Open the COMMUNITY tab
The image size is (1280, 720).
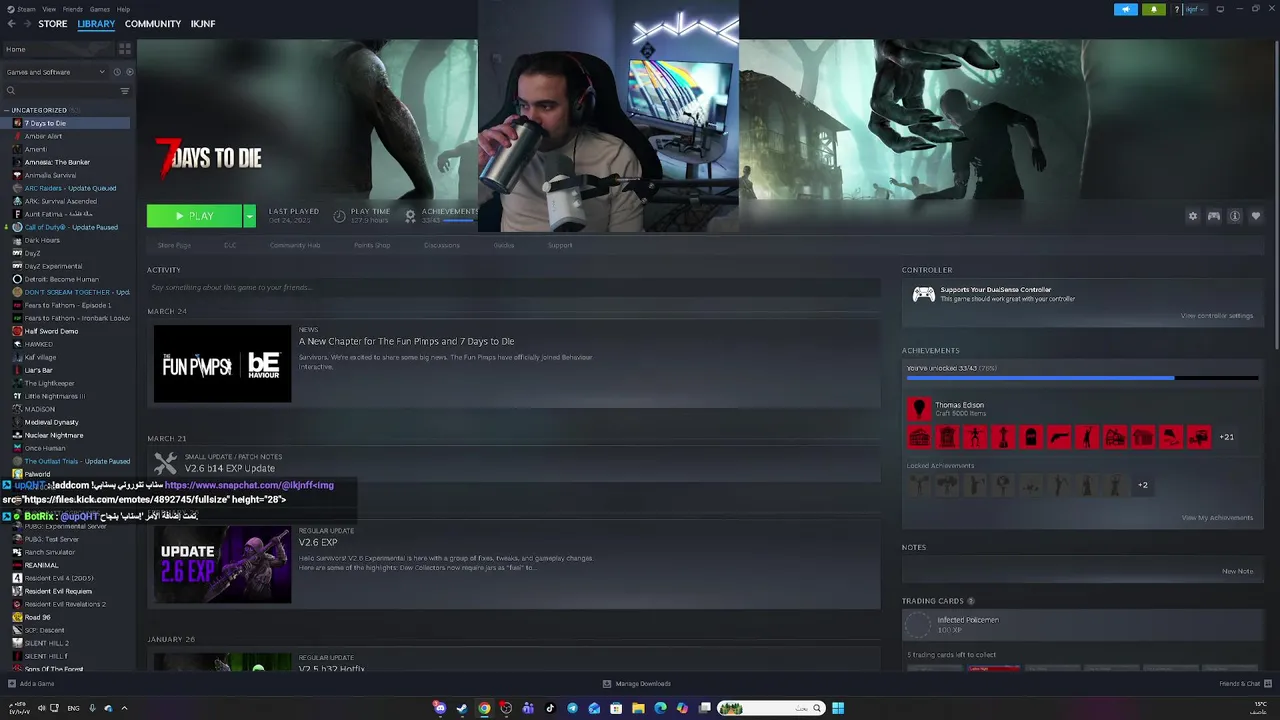pos(153,24)
